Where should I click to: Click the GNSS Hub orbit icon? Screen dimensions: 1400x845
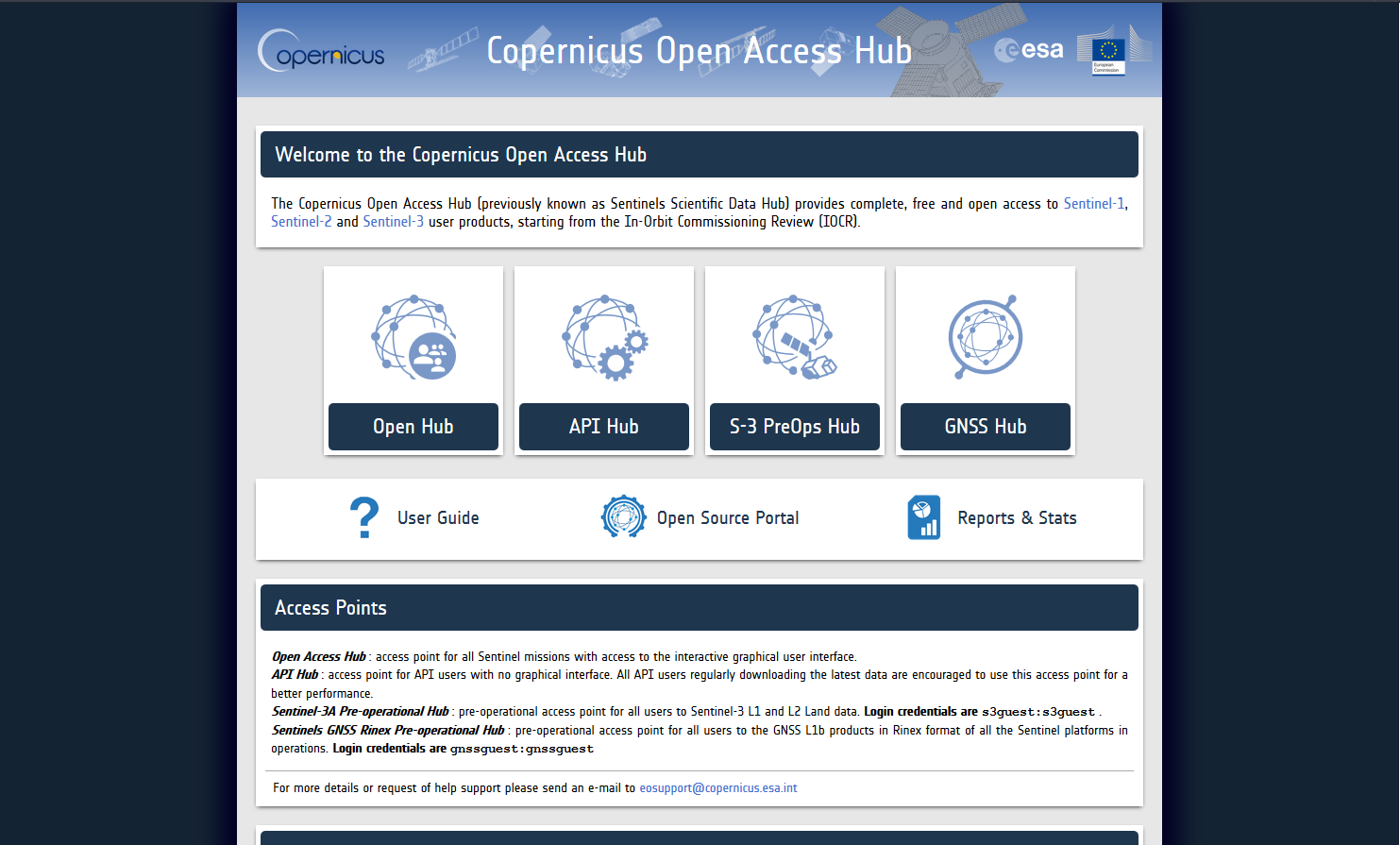point(985,337)
